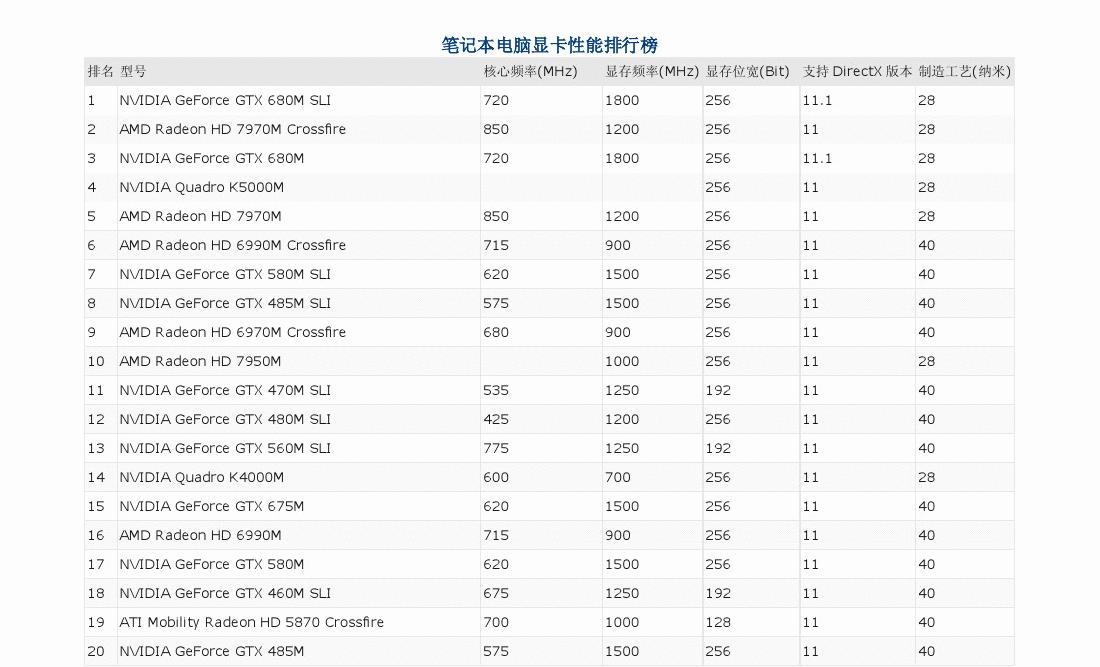
Task: Click bus width 192 of GTX 470M SLI
Action: coord(718,390)
